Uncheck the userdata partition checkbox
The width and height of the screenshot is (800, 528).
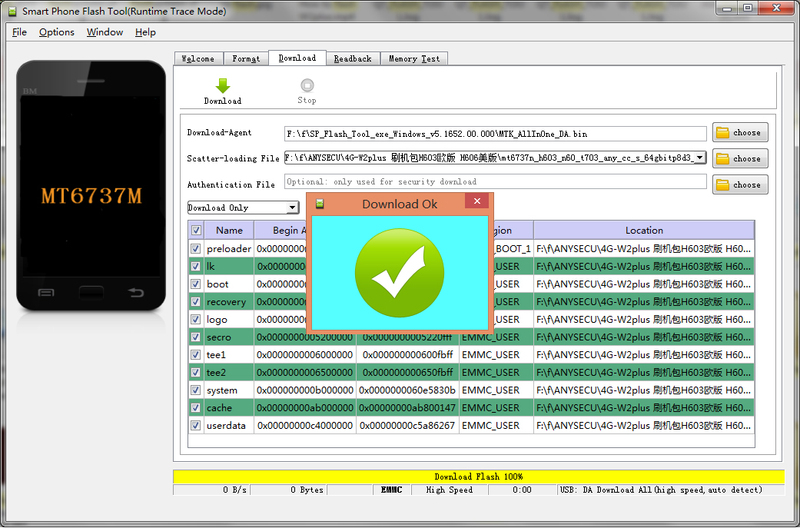[195, 425]
